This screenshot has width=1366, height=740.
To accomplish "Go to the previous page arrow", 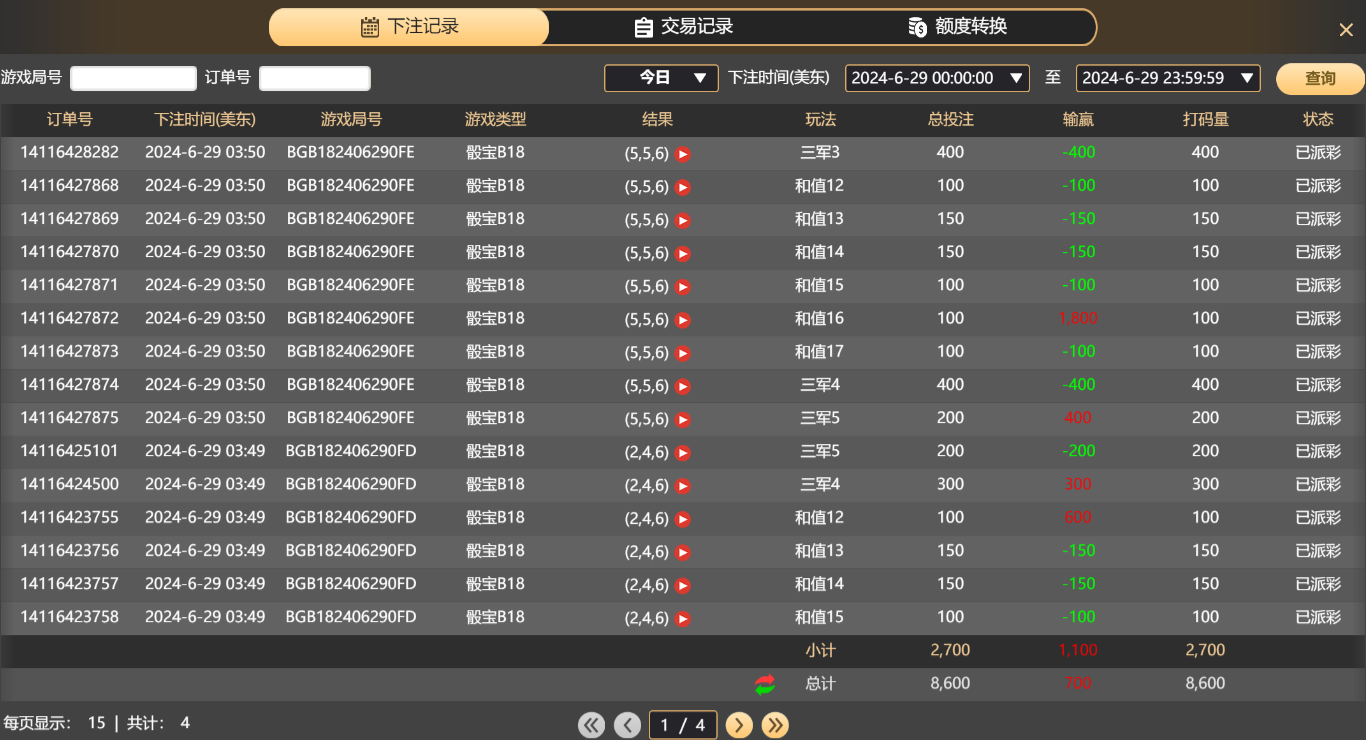I will 627,725.
